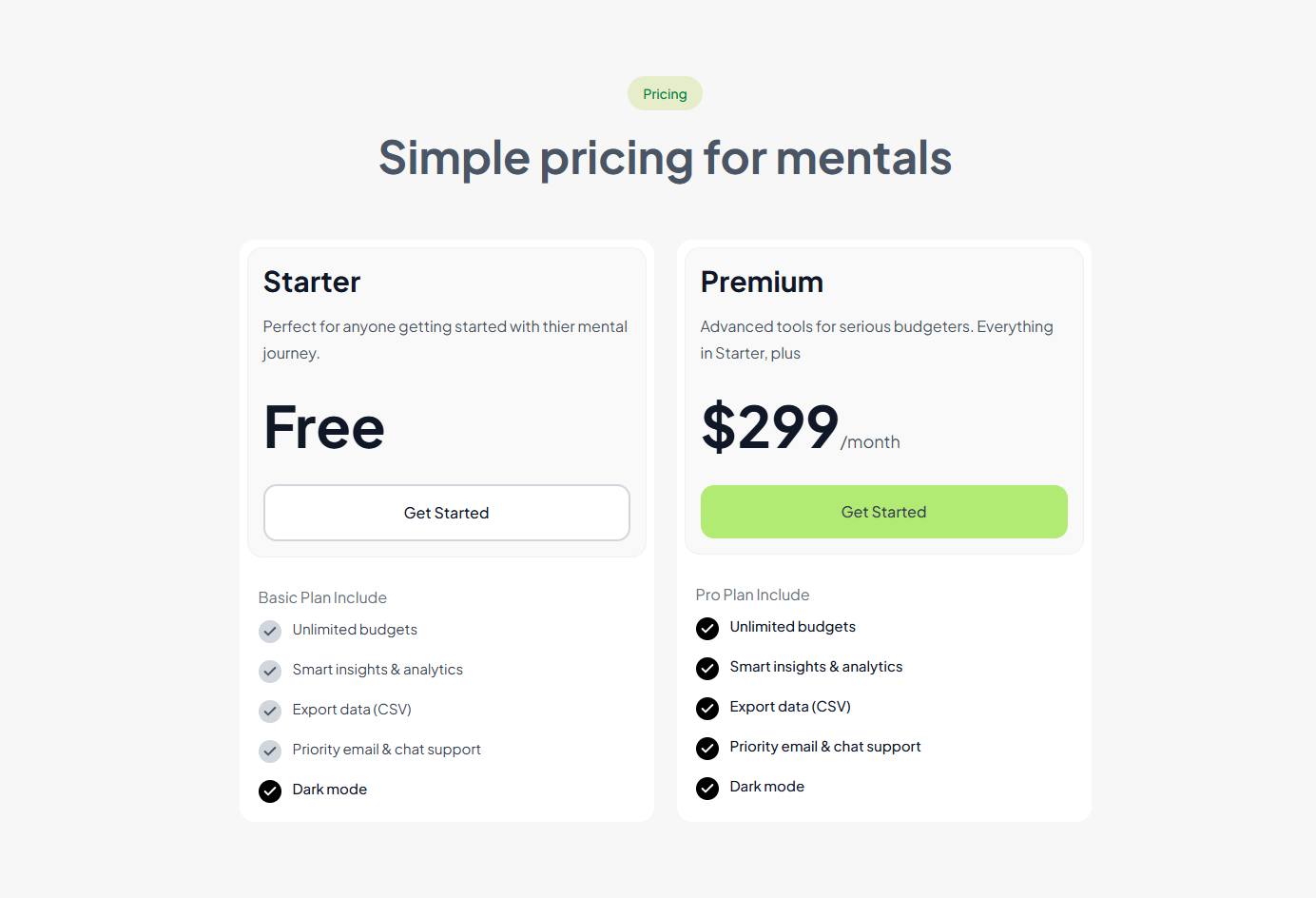Click Premium's Export data check icon
The width and height of the screenshot is (1316, 898).
pos(707,709)
